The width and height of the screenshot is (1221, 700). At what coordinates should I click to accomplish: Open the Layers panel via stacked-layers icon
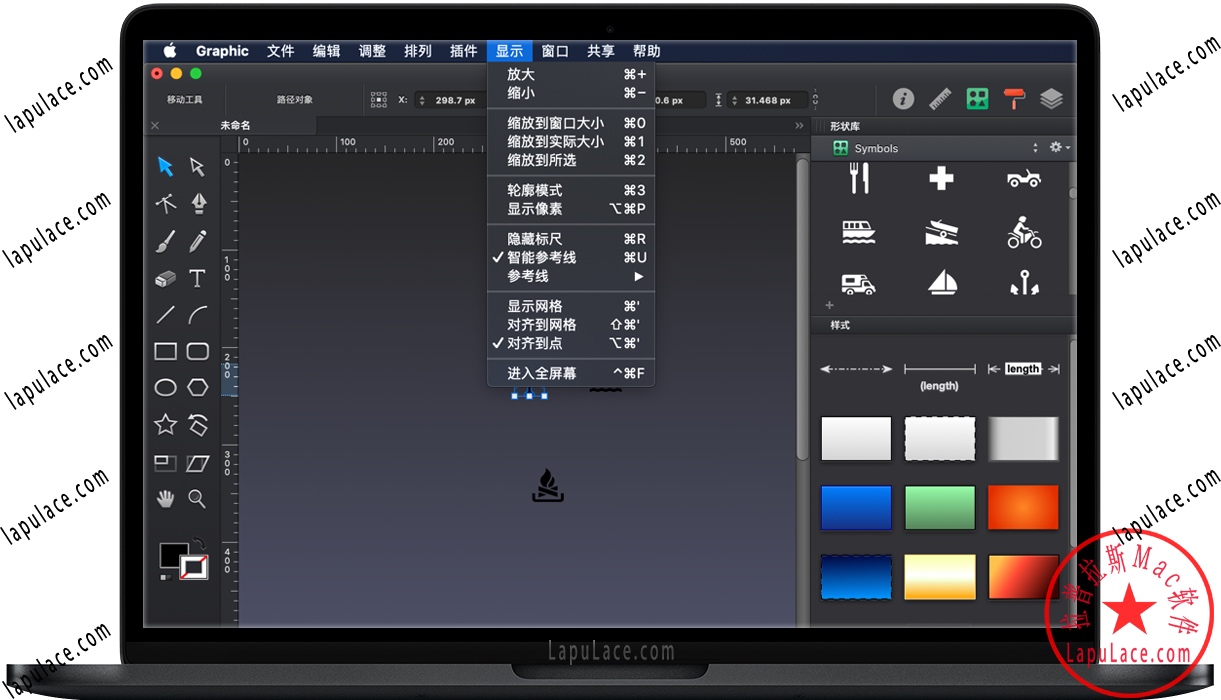tap(1052, 98)
